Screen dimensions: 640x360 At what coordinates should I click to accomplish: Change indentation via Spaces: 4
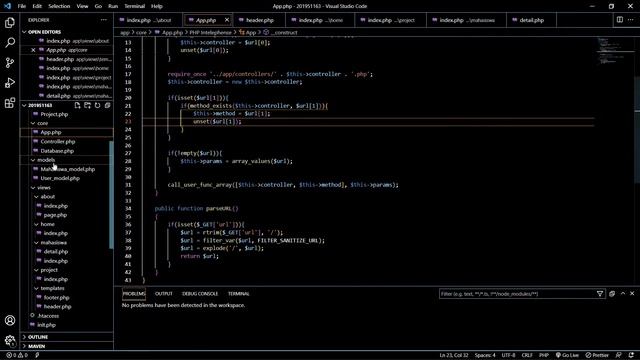tap(485, 355)
